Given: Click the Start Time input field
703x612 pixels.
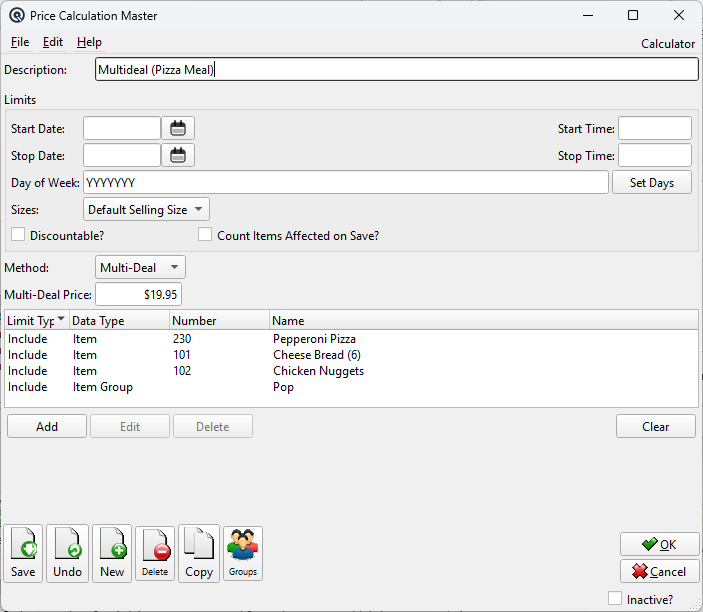Looking at the screenshot, I should [x=655, y=129].
